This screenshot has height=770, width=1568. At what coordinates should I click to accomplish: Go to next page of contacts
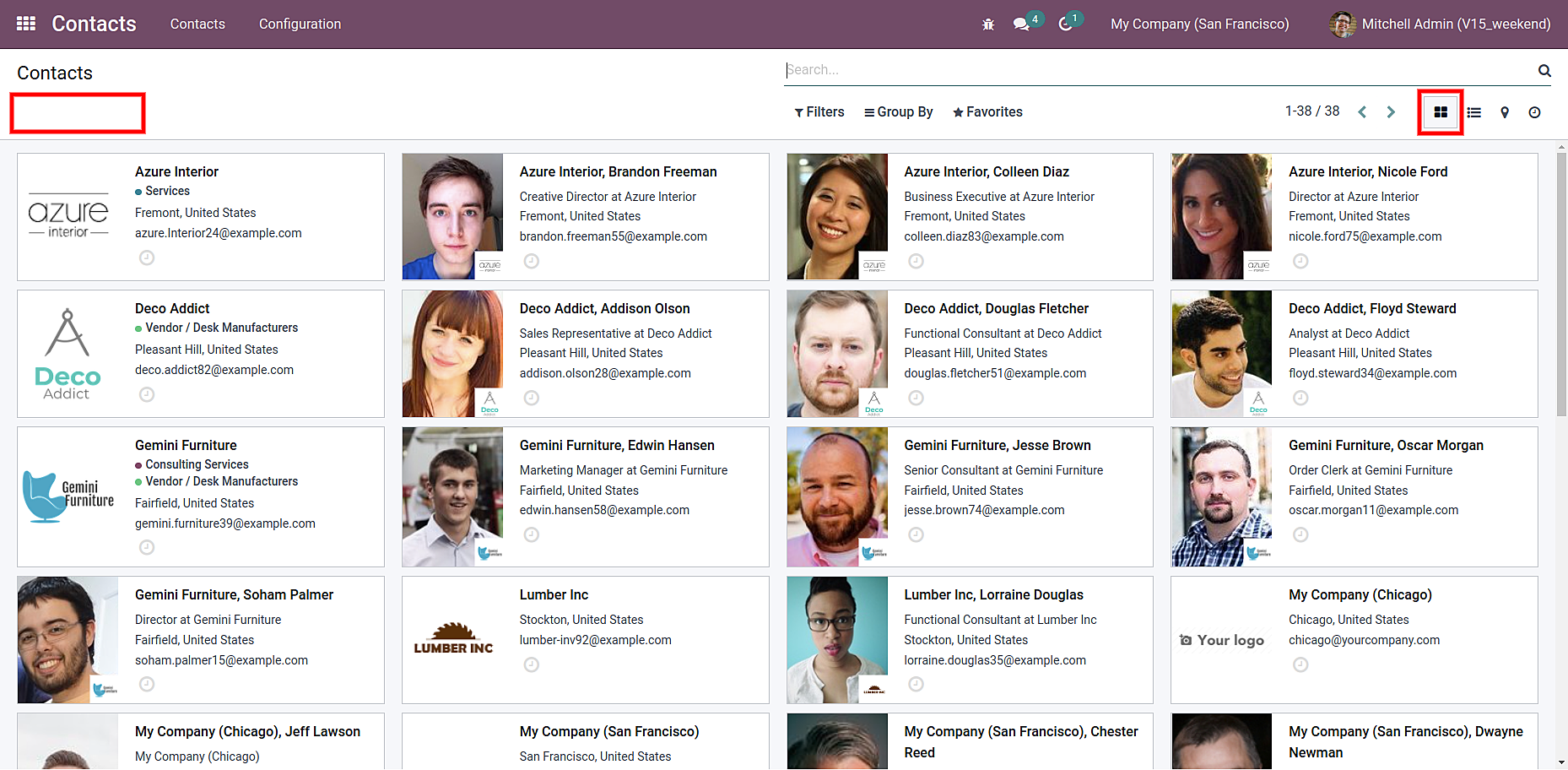[1391, 112]
